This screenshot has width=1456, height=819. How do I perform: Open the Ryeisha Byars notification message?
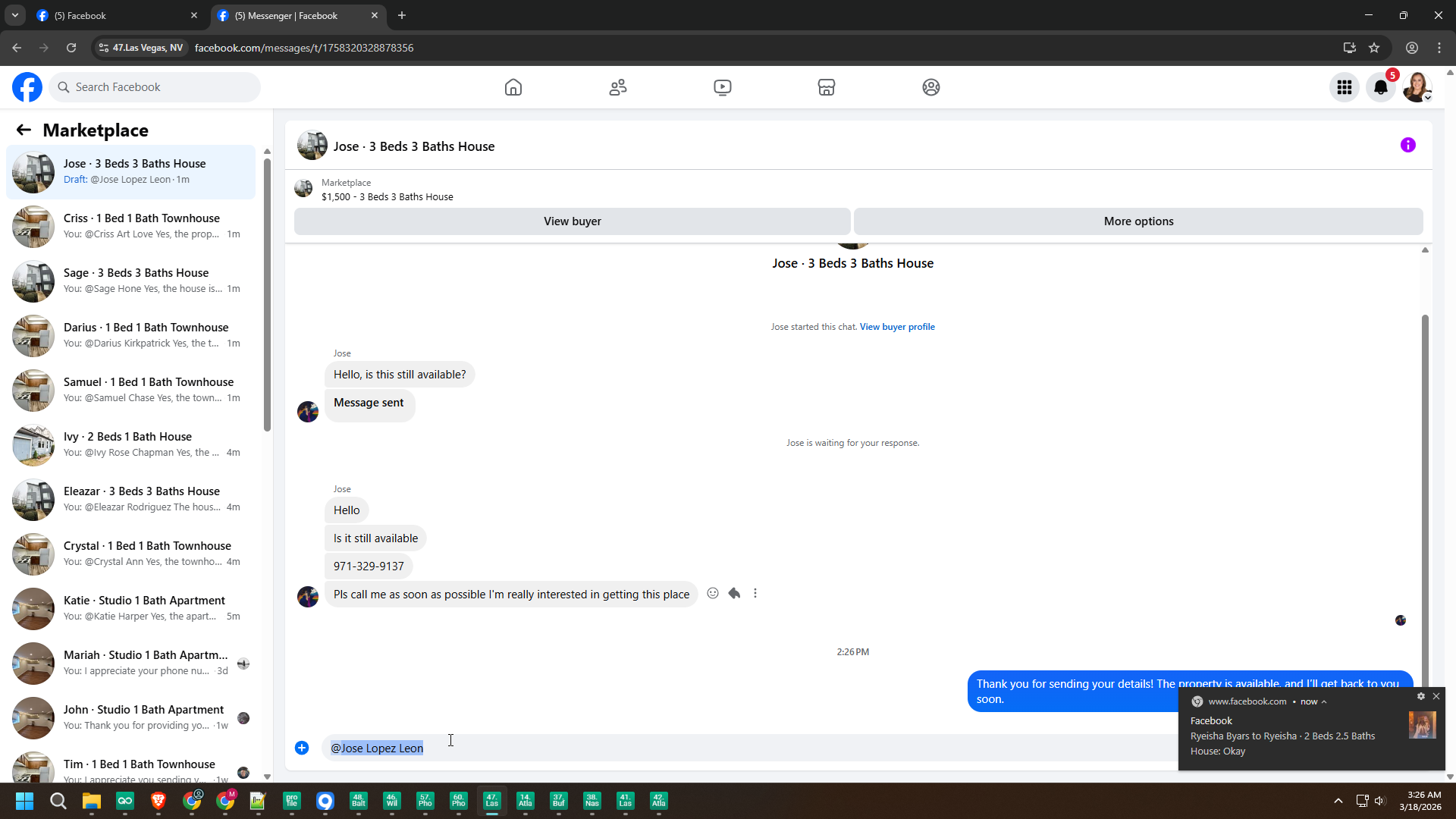1312,728
